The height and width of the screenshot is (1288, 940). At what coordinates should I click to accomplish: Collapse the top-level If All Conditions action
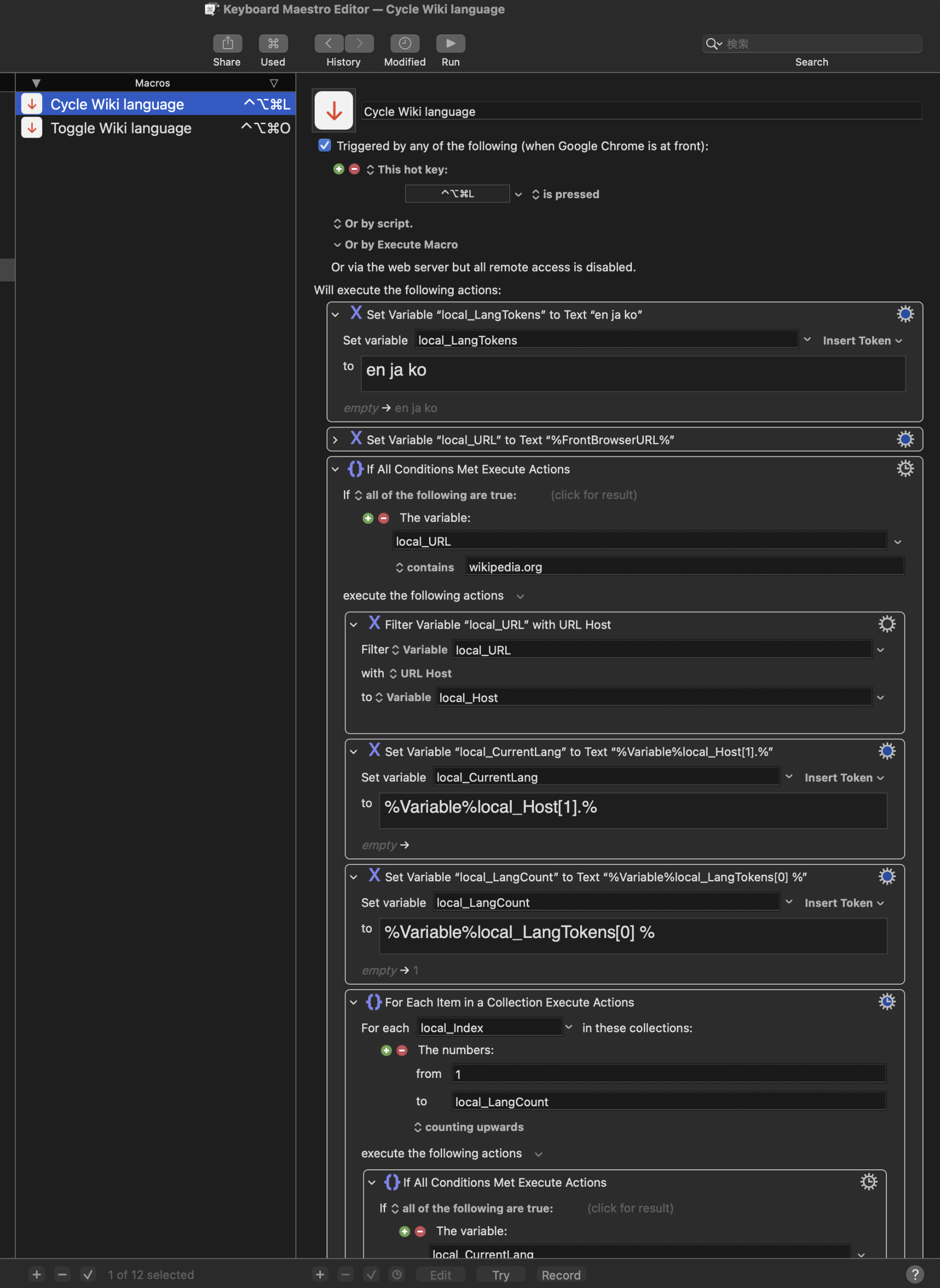[x=335, y=470]
